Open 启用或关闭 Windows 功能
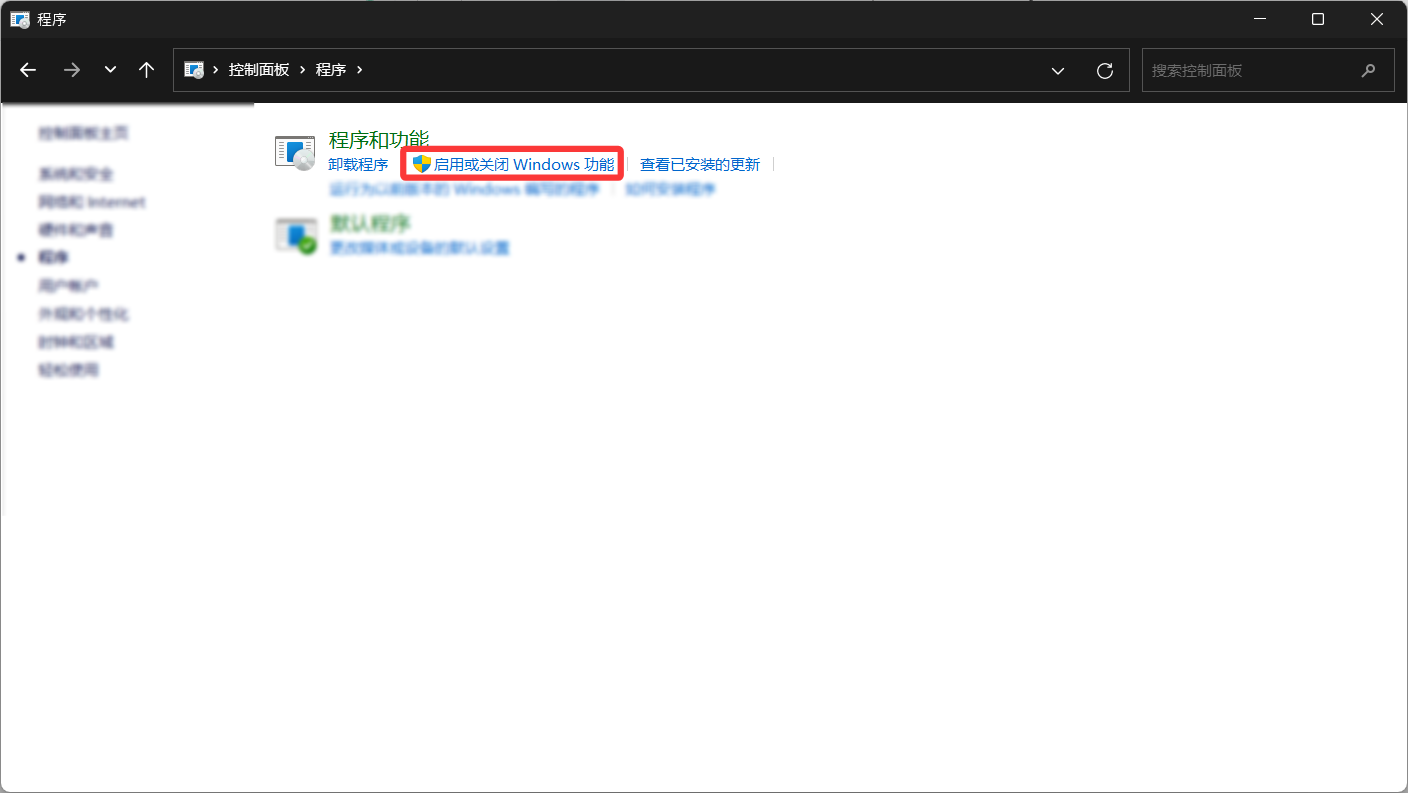This screenshot has width=1408, height=793. (x=523, y=165)
